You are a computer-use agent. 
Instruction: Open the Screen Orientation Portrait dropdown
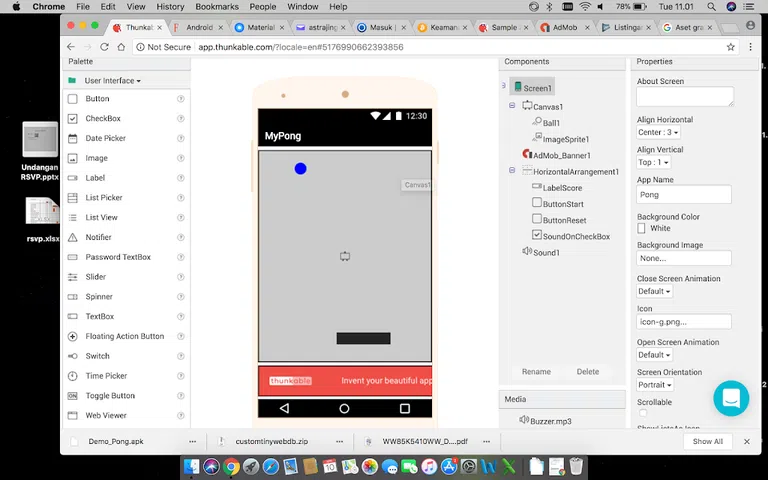(654, 385)
